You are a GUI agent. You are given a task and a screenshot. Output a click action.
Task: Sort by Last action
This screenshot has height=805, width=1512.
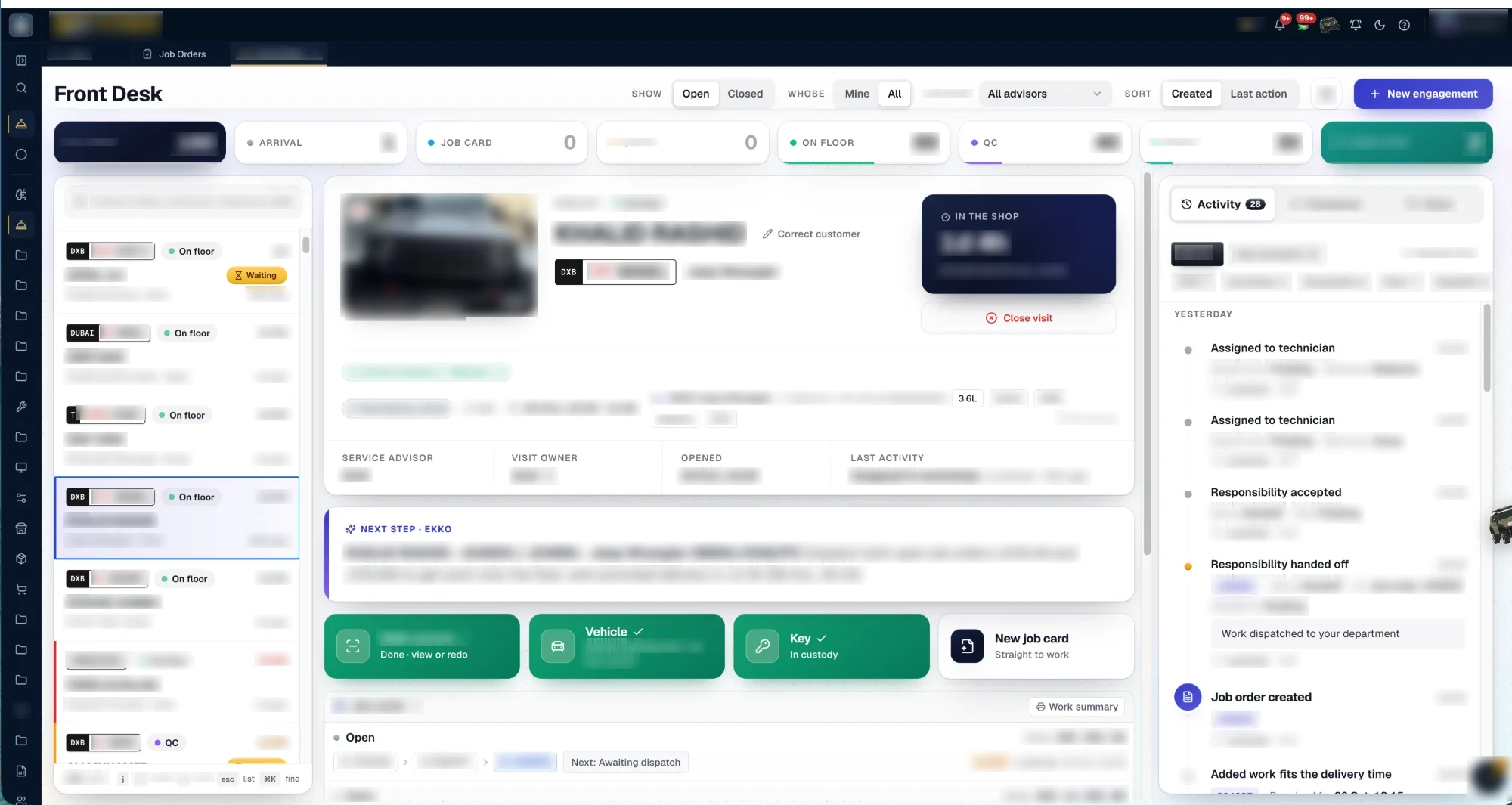pos(1258,94)
